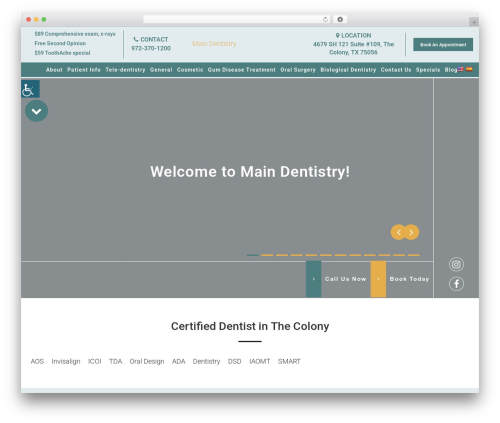Click the $89 Comprehensive exam offer
The image size is (500, 423).
pos(75,34)
